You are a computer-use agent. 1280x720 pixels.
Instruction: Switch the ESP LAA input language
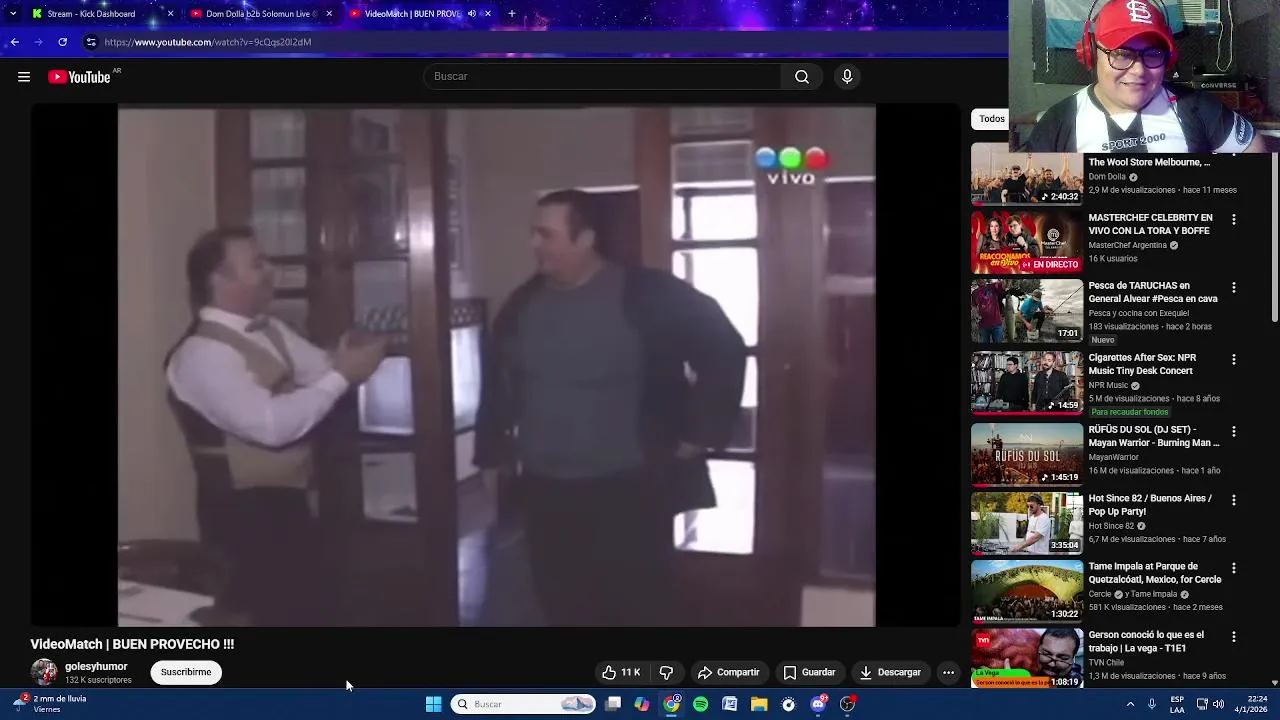pyautogui.click(x=1178, y=704)
